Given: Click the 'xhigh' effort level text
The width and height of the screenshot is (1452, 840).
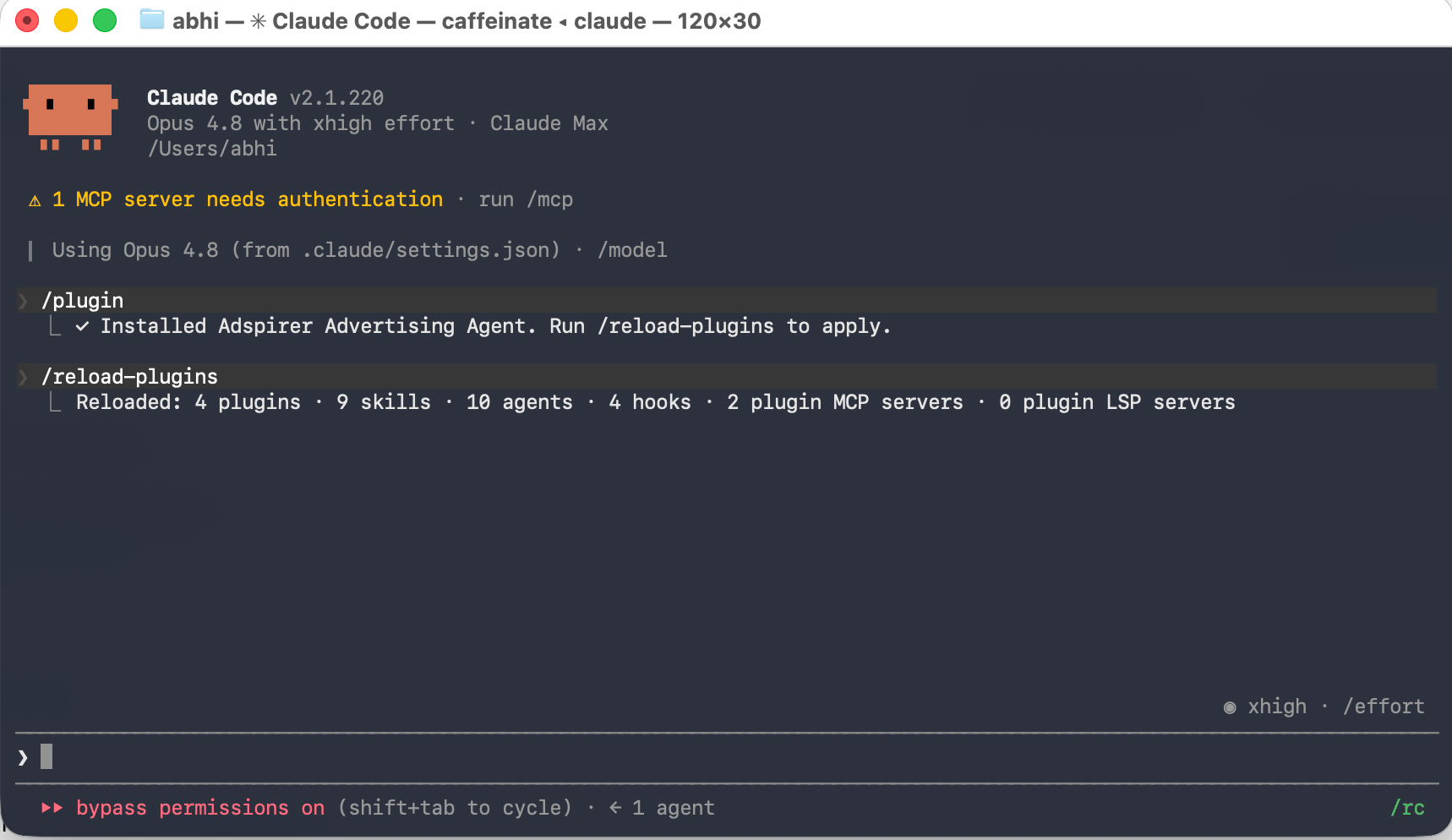Looking at the screenshot, I should [x=1277, y=706].
